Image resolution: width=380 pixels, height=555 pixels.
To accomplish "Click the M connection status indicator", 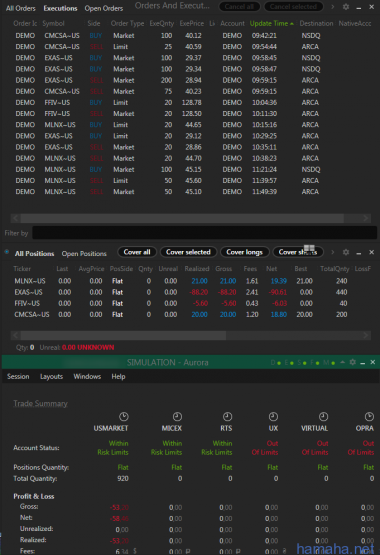I will click(329, 363).
